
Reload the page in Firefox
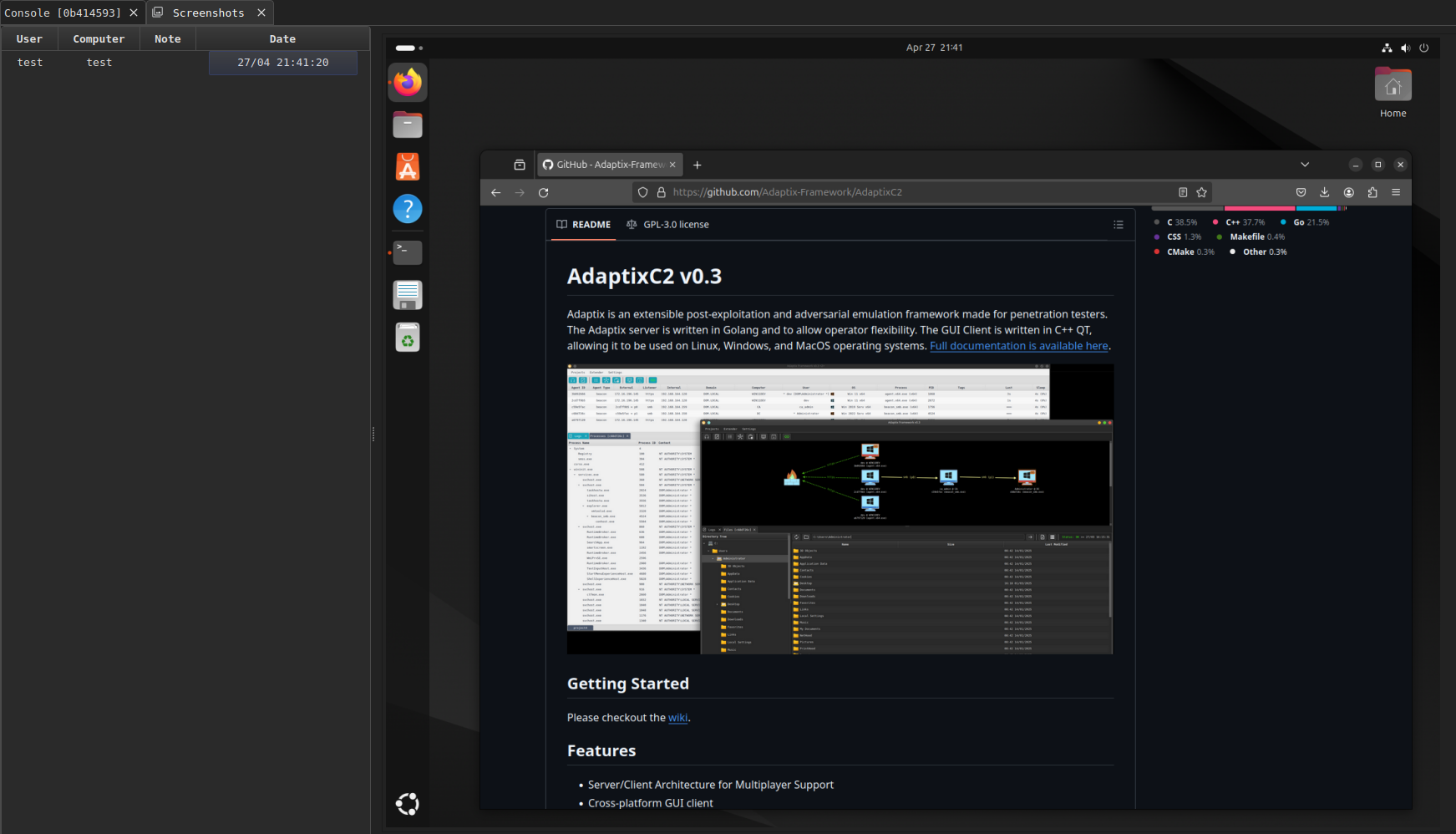click(x=544, y=192)
